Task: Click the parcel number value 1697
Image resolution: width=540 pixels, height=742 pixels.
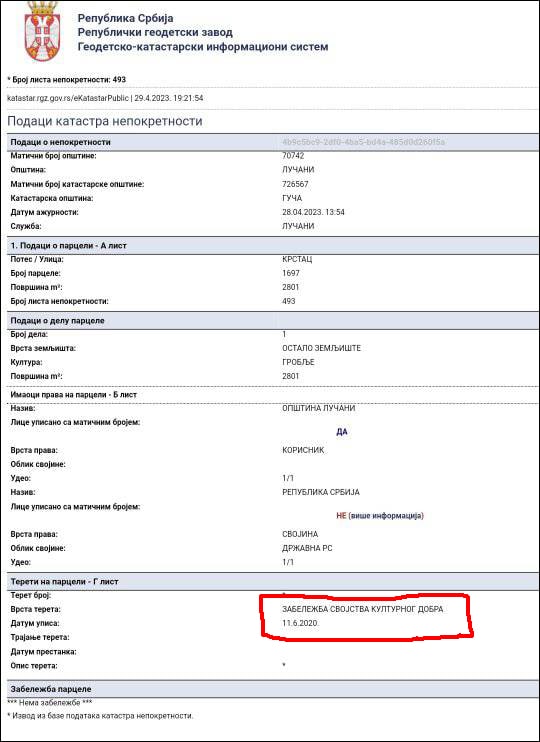Action: coord(291,274)
